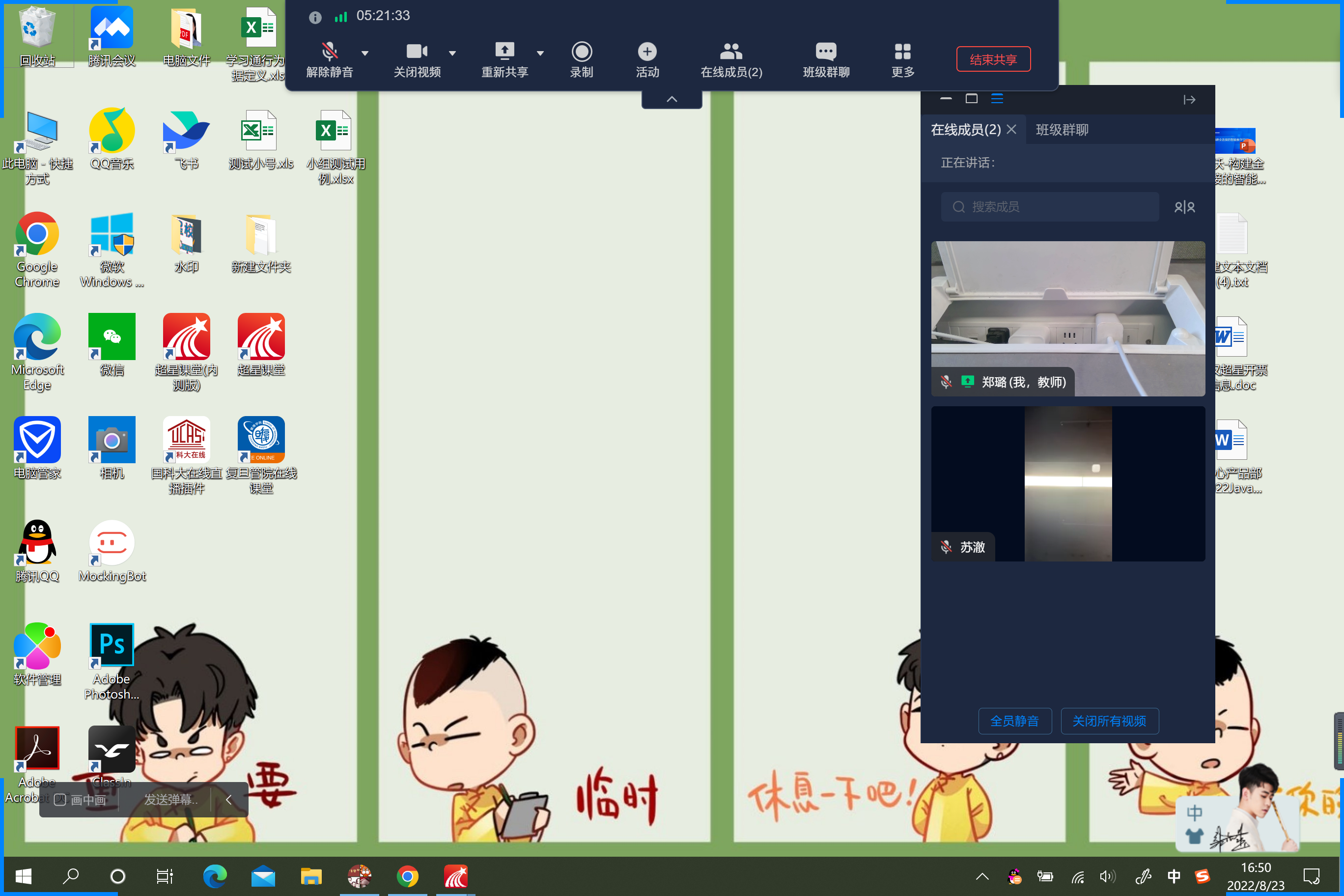Toggle picture-in-picture 画中画 option
This screenshot has width=1344, height=896.
tap(81, 799)
